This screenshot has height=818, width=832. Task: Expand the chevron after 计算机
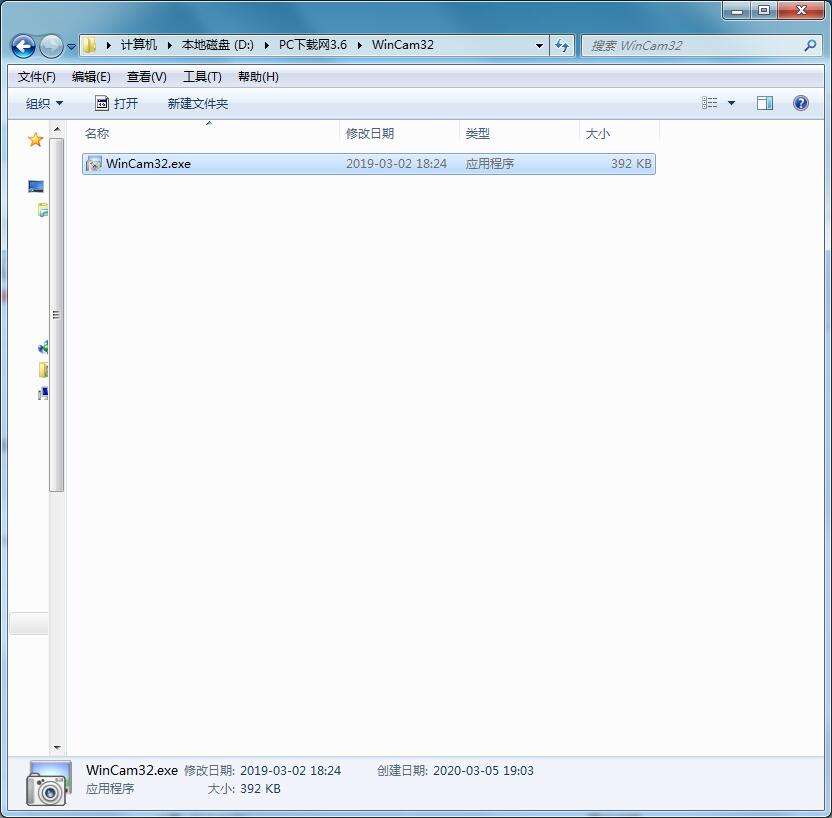(x=169, y=46)
